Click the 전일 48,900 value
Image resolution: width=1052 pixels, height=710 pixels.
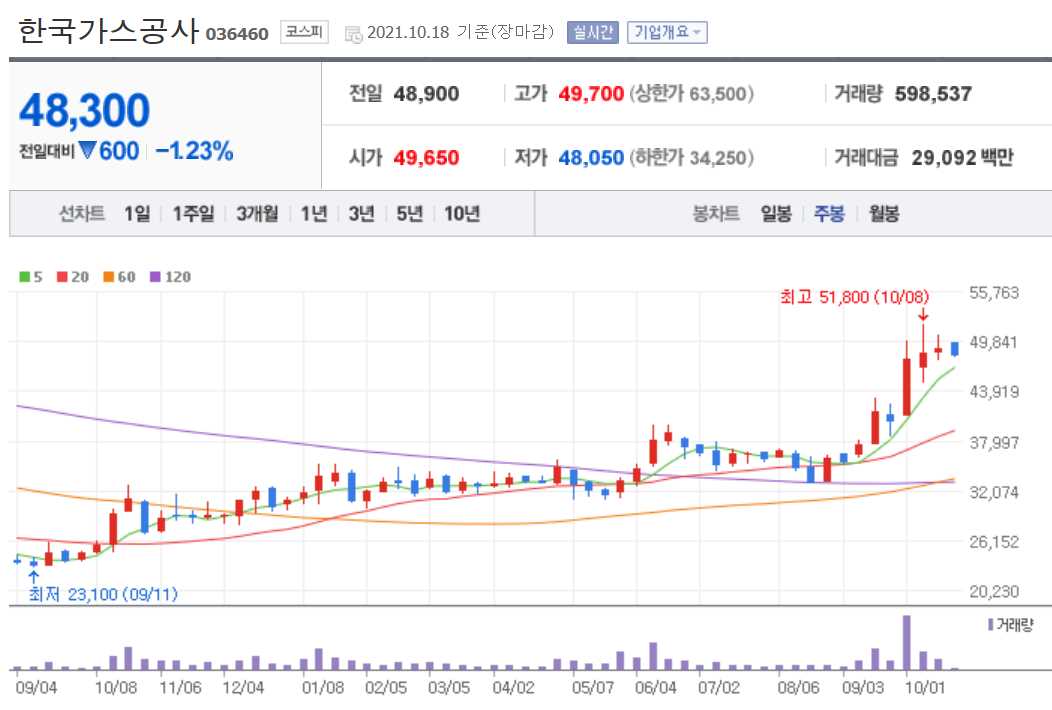(426, 93)
